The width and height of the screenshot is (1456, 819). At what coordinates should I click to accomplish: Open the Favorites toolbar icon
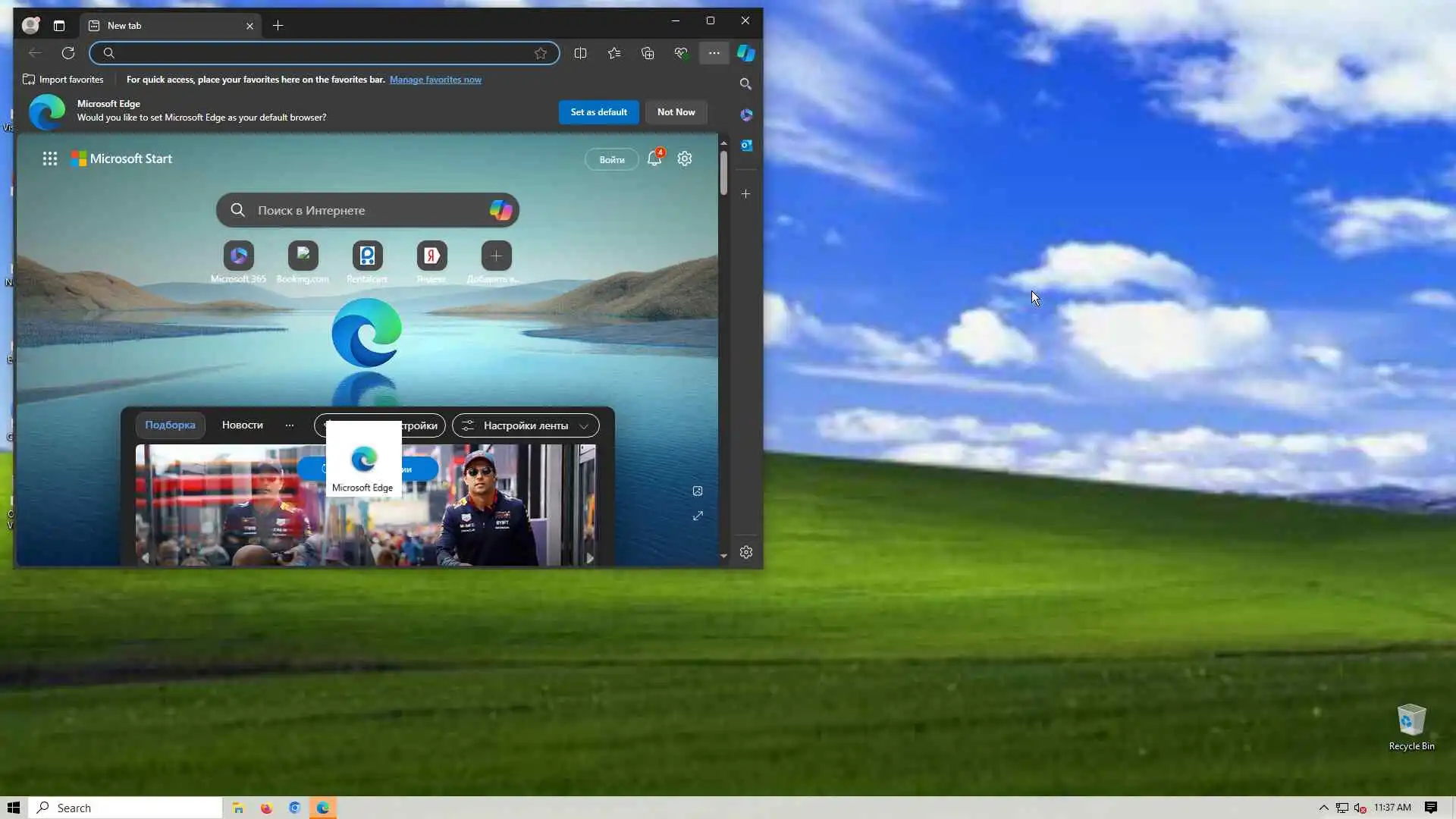(x=614, y=53)
